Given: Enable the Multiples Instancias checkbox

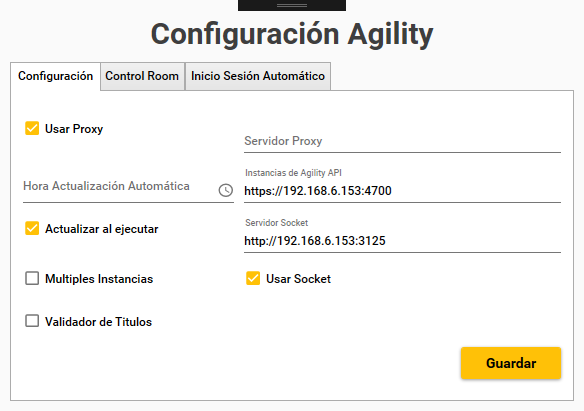Looking at the screenshot, I should coord(32,278).
